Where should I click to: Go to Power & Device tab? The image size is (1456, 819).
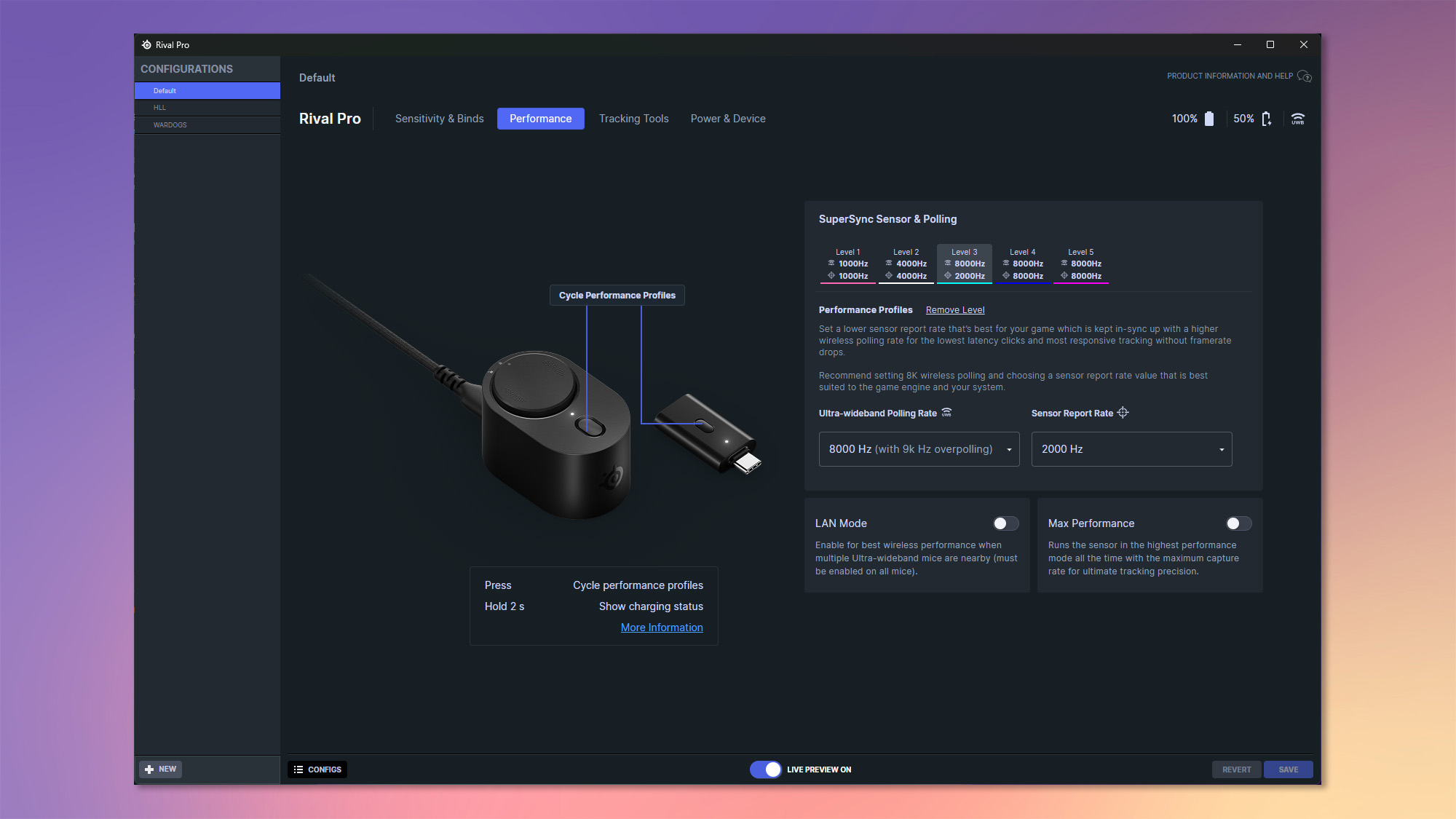728,119
